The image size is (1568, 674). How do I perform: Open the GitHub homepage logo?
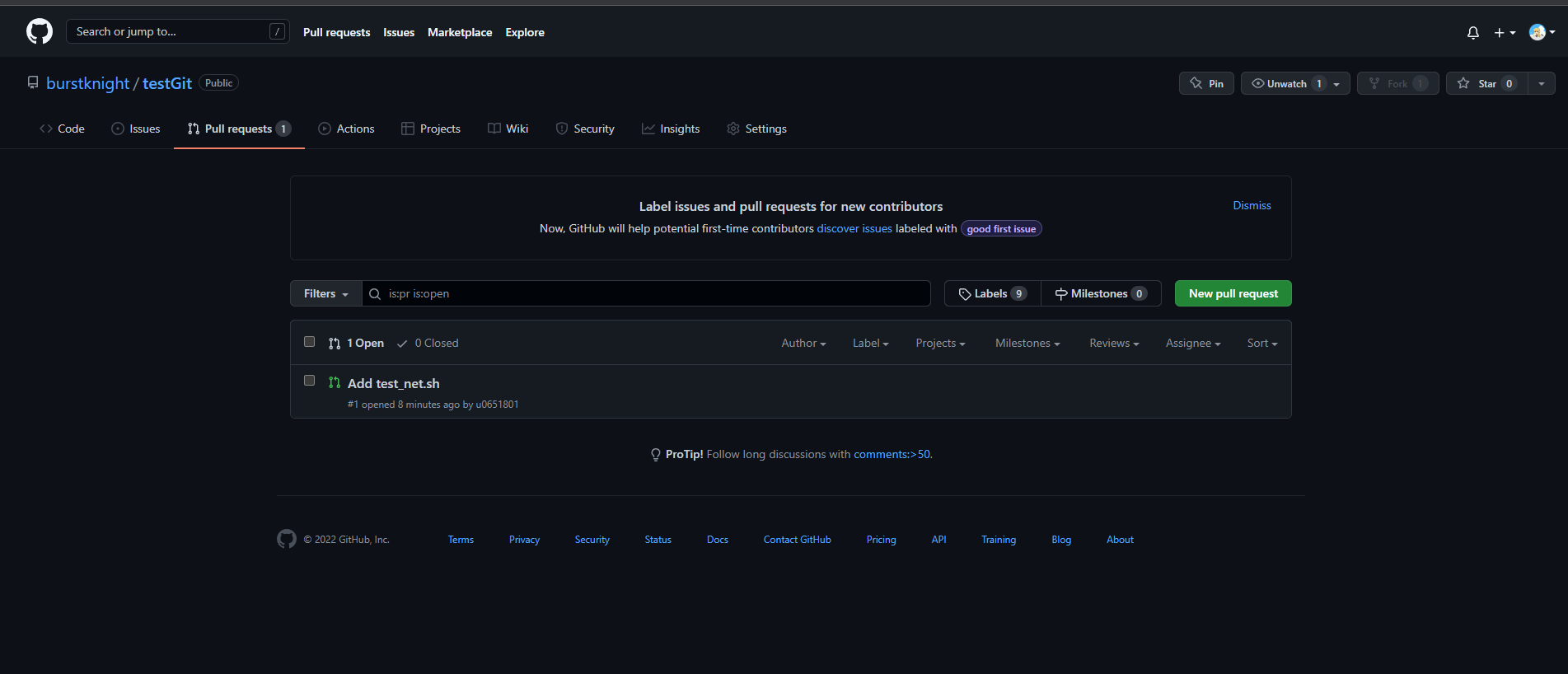[40, 32]
